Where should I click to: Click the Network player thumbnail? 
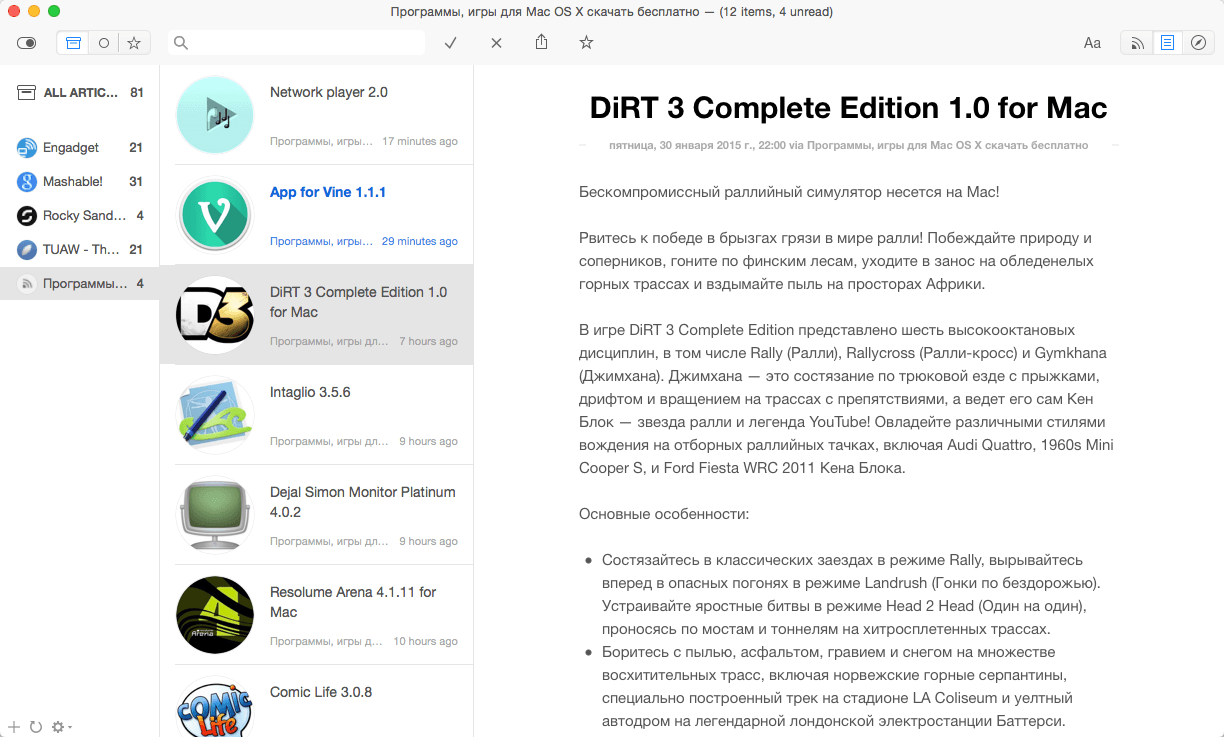(215, 115)
